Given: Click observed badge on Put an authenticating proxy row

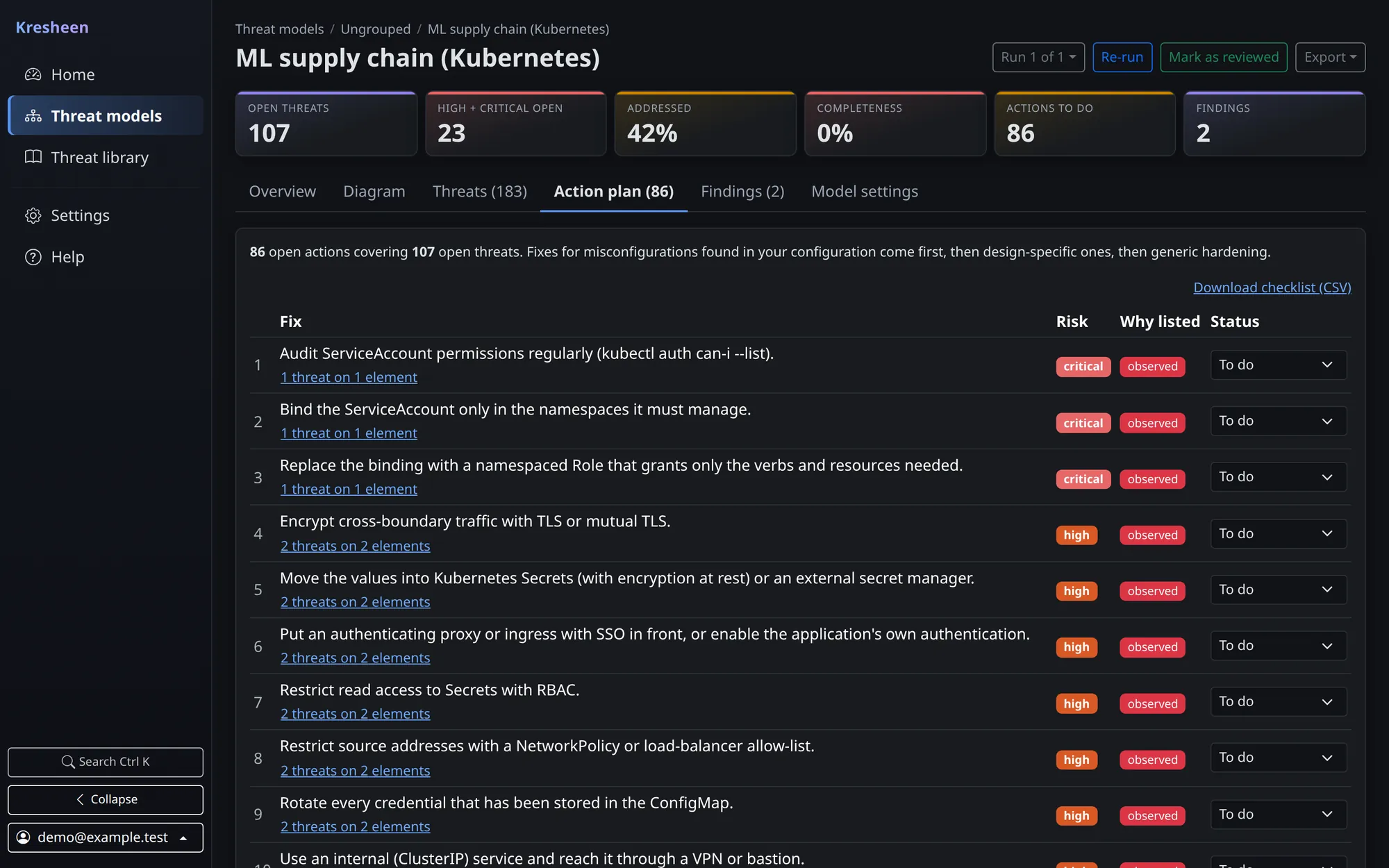Looking at the screenshot, I should pyautogui.click(x=1152, y=647).
